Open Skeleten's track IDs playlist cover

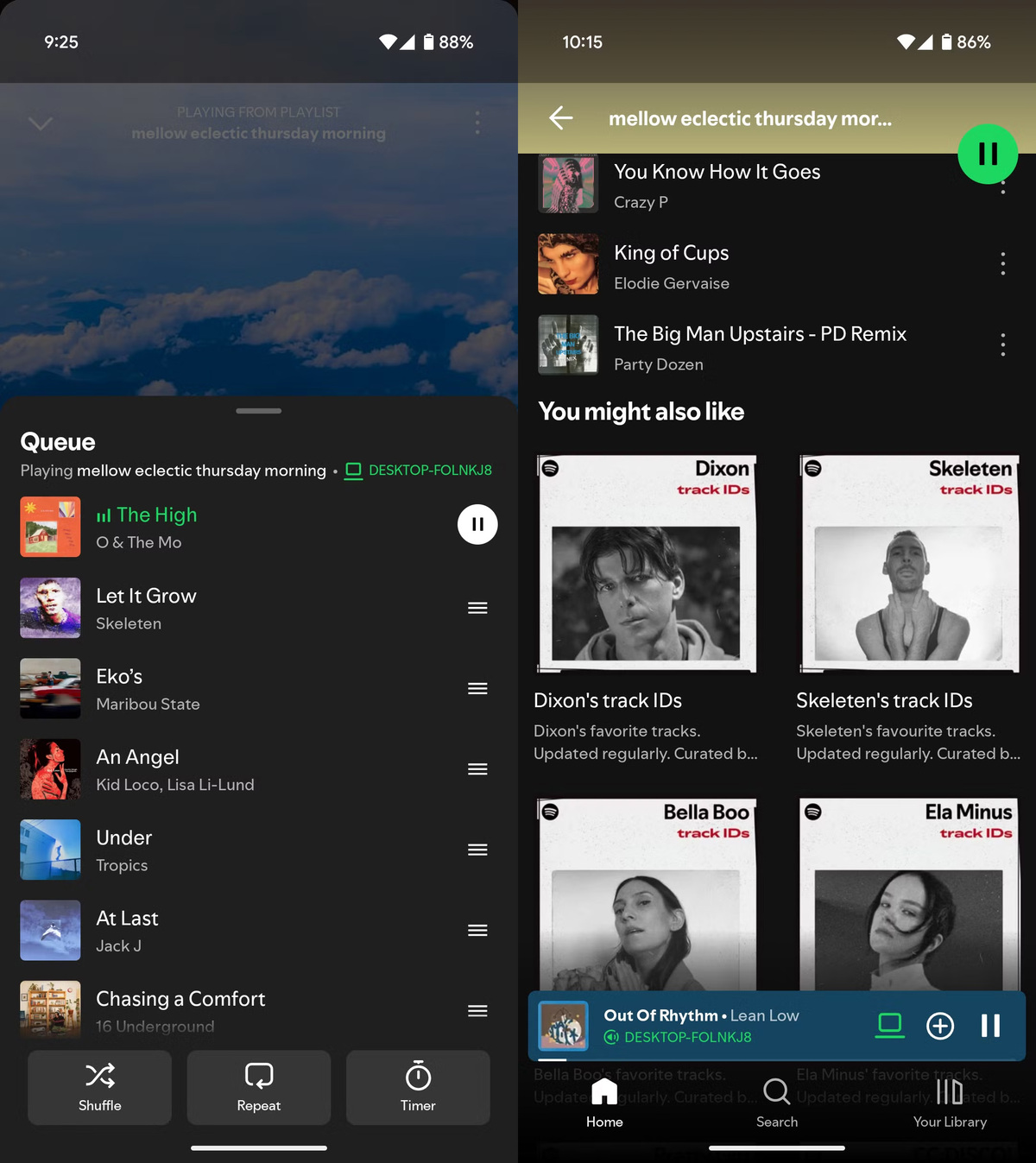pyautogui.click(x=909, y=563)
